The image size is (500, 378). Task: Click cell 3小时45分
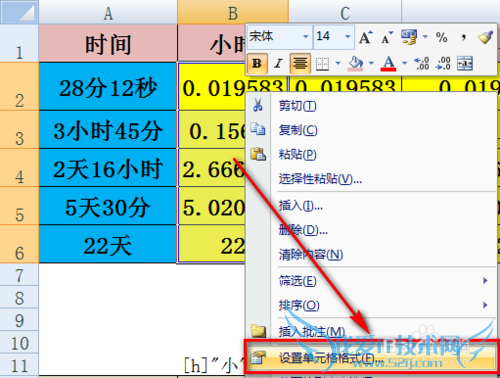point(108,129)
